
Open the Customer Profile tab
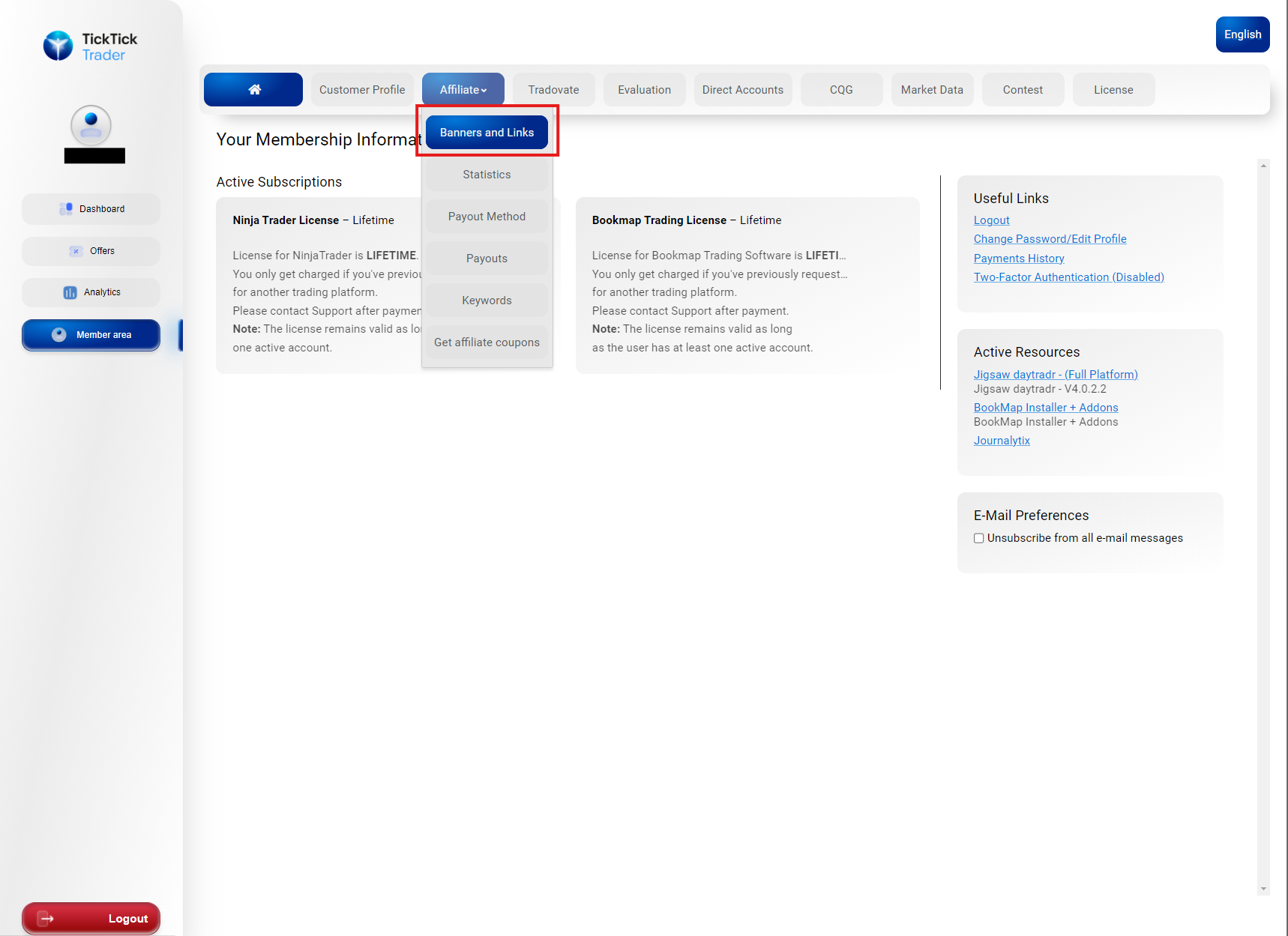362,89
